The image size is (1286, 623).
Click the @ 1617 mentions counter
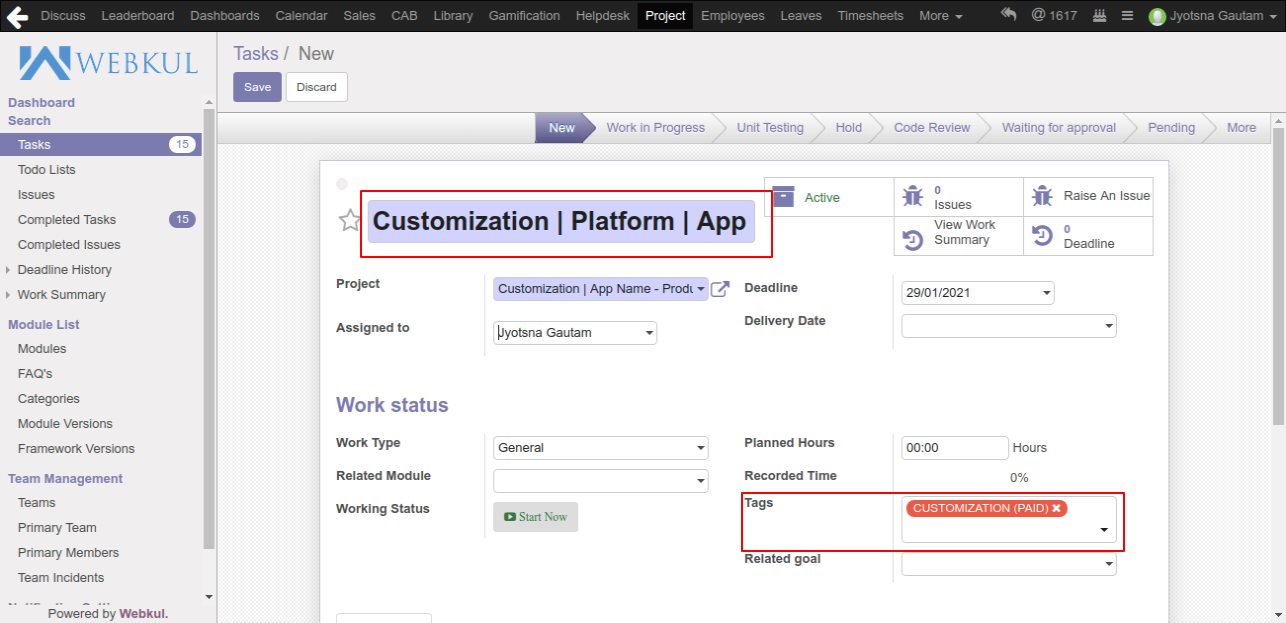click(x=1053, y=16)
